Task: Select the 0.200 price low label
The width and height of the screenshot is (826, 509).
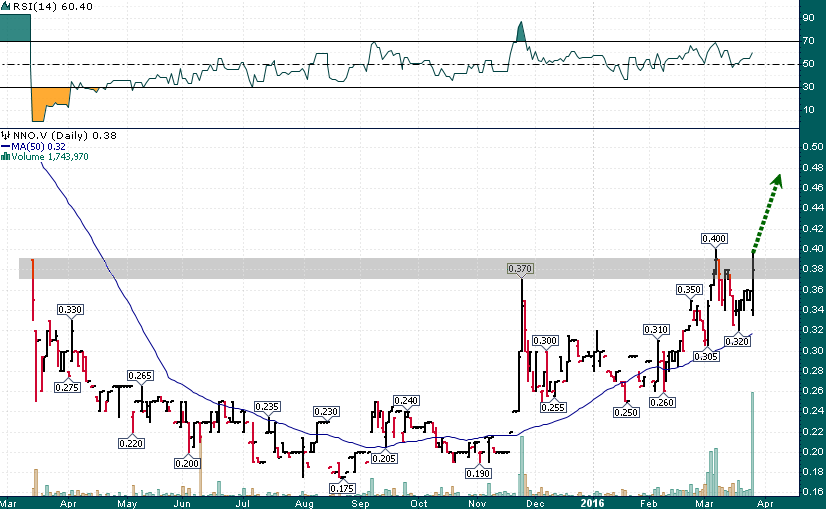Action: [187, 463]
